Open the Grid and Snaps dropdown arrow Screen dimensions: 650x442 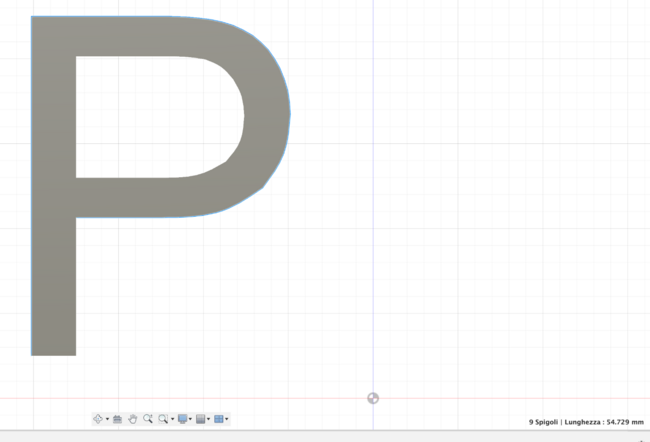[209, 419]
